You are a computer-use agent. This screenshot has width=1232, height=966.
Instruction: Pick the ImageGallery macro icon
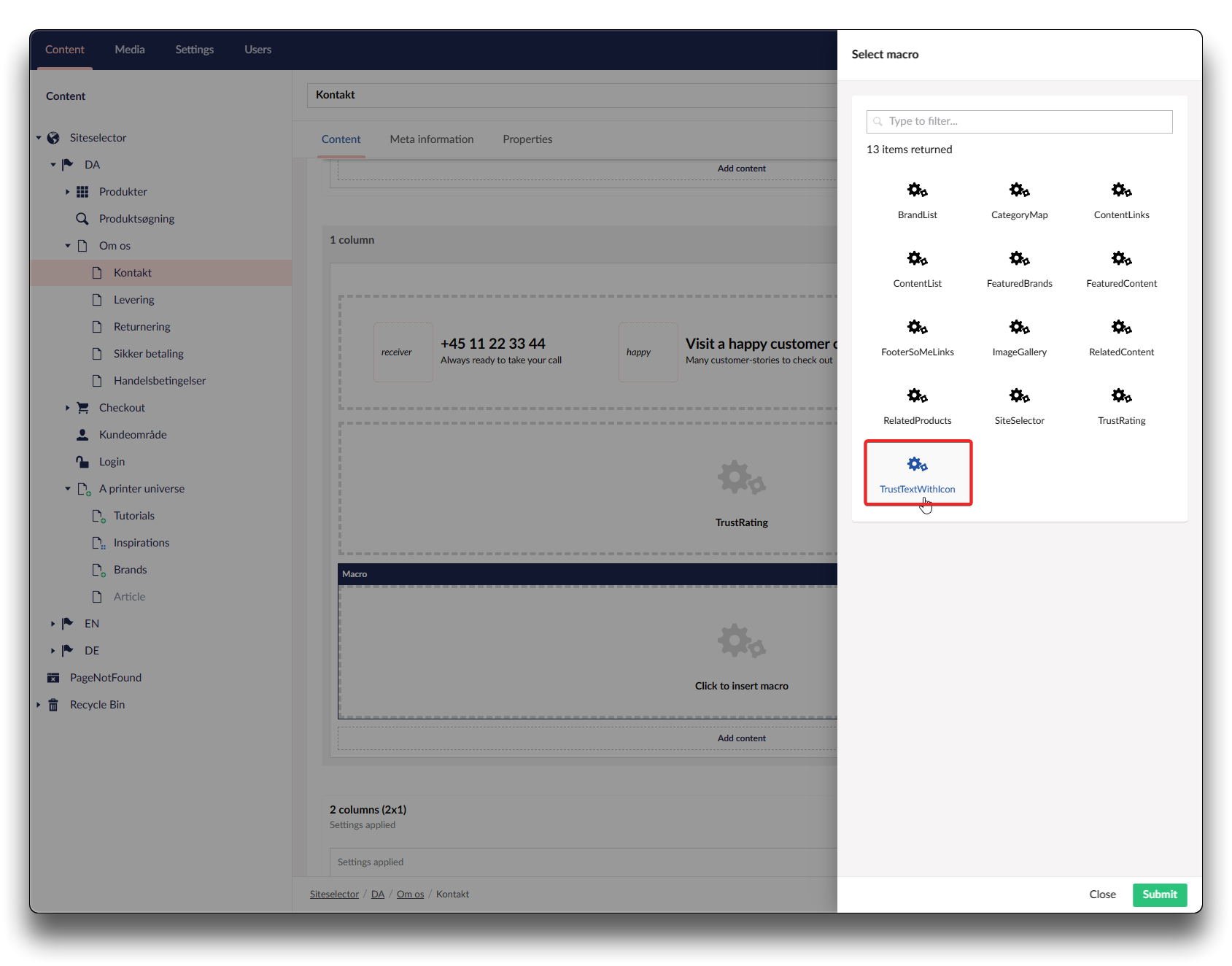pos(1019,328)
